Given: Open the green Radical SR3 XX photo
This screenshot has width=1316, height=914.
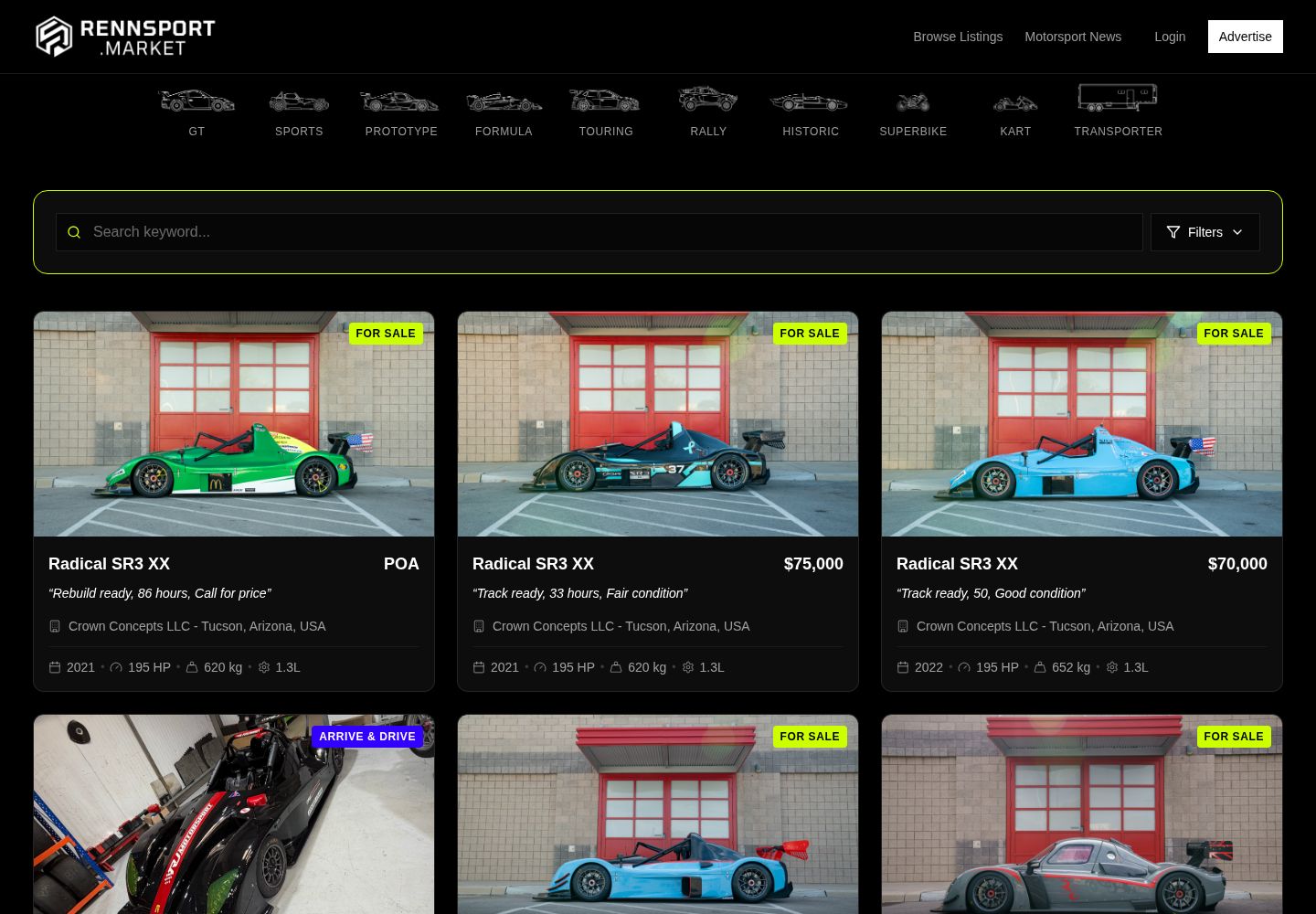Looking at the screenshot, I should (x=234, y=424).
